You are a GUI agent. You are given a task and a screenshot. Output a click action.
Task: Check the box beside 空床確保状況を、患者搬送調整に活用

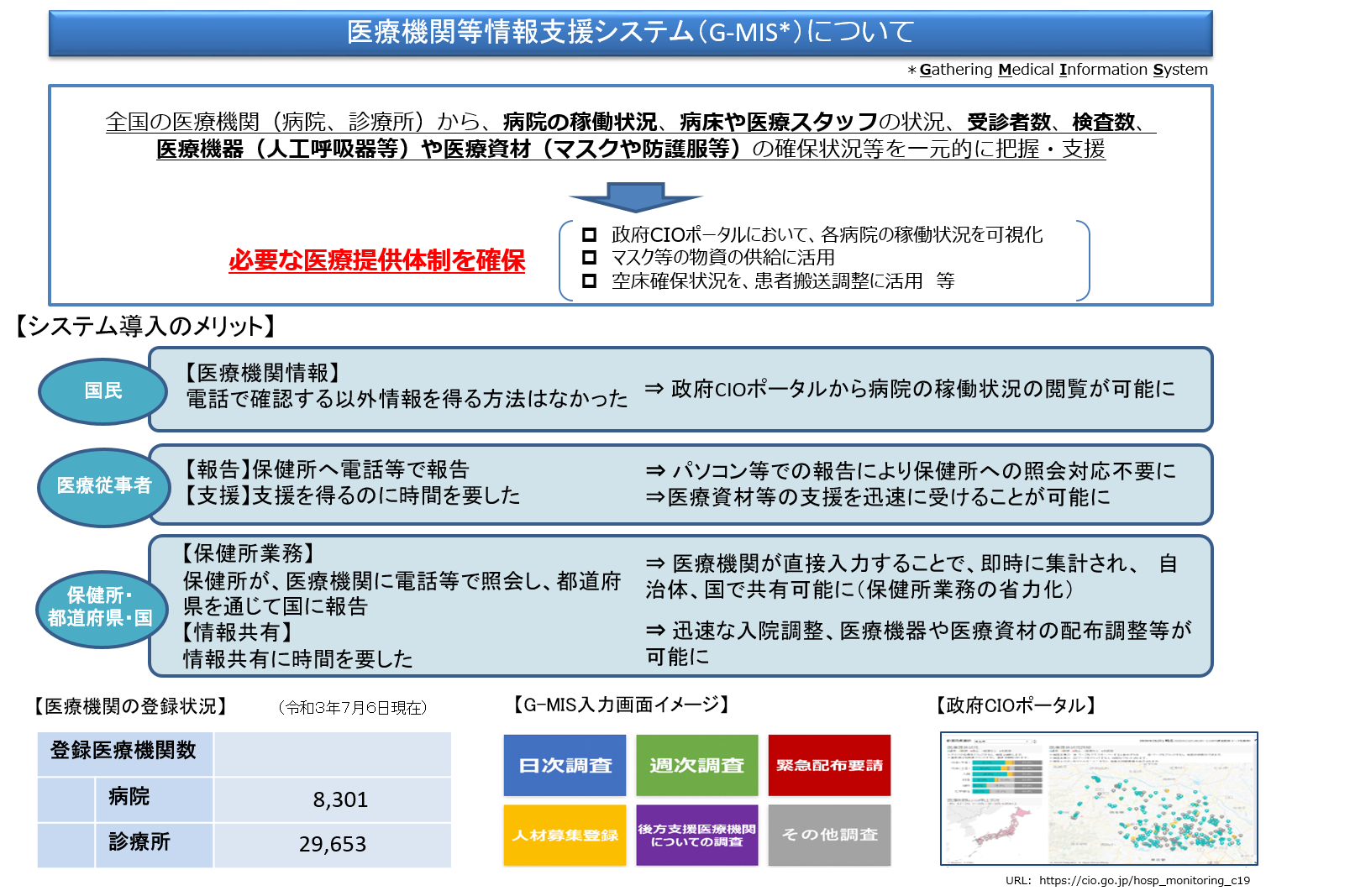pos(590,280)
